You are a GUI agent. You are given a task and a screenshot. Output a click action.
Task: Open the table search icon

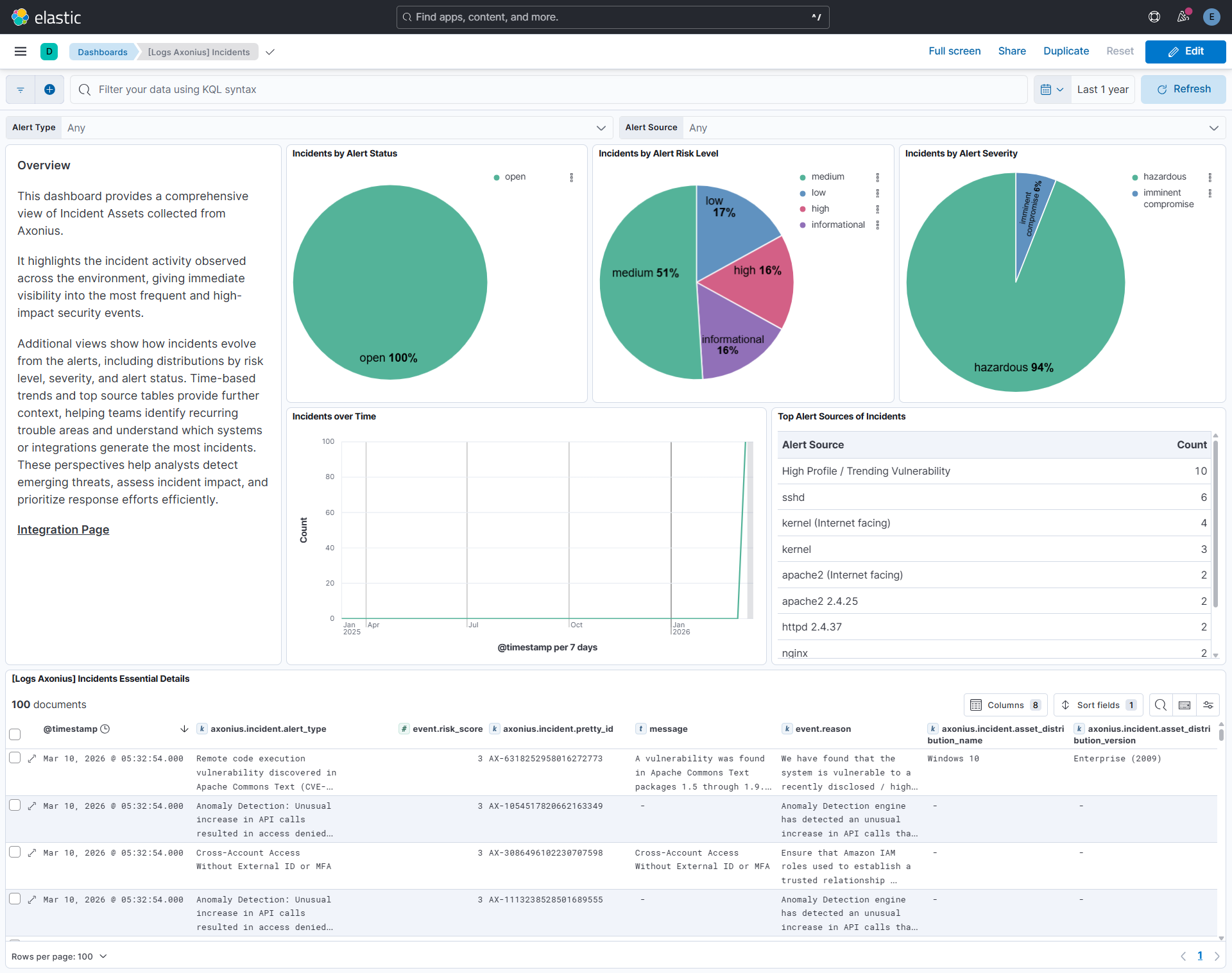[x=1160, y=705]
